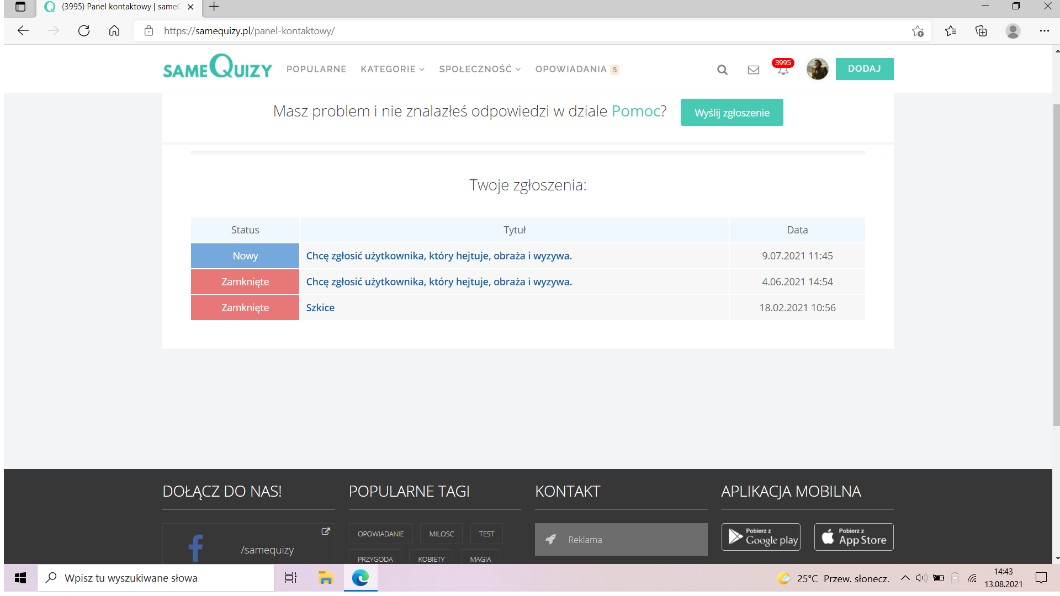
Task: Click the Wyślij zgłoszenie button
Action: coord(731,113)
